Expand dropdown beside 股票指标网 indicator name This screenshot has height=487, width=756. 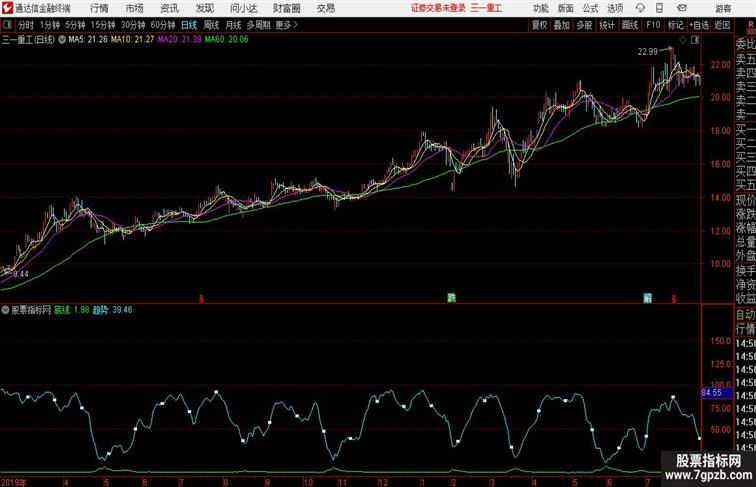point(5,310)
